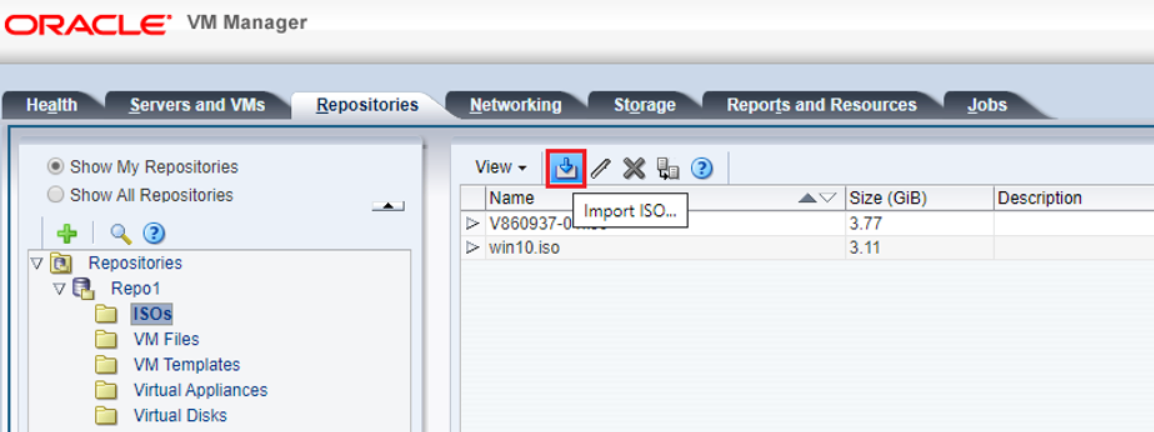This screenshot has height=432, width=1154.
Task: Select the win10.iso name cell
Action: tap(665, 248)
